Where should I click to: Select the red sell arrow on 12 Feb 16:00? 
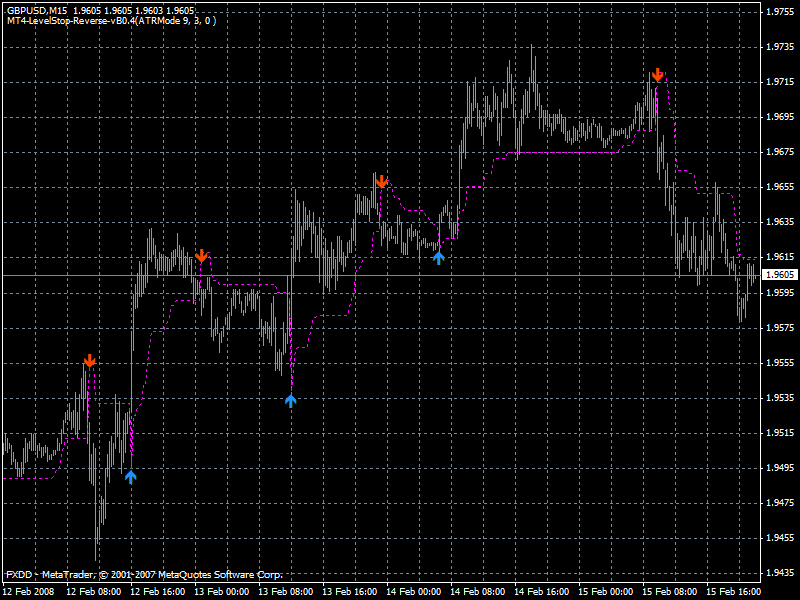point(202,256)
